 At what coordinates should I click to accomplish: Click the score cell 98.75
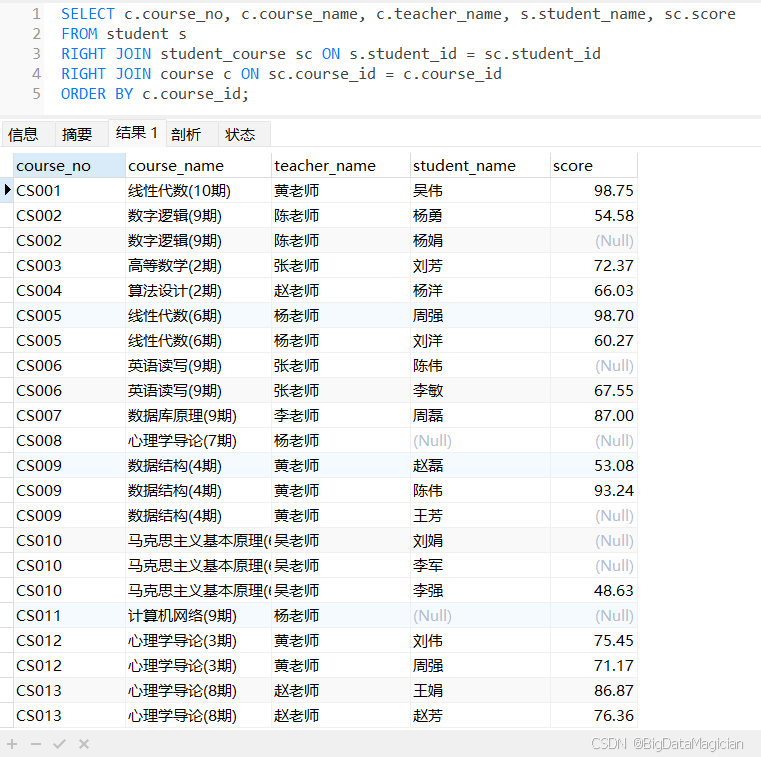[594, 191]
